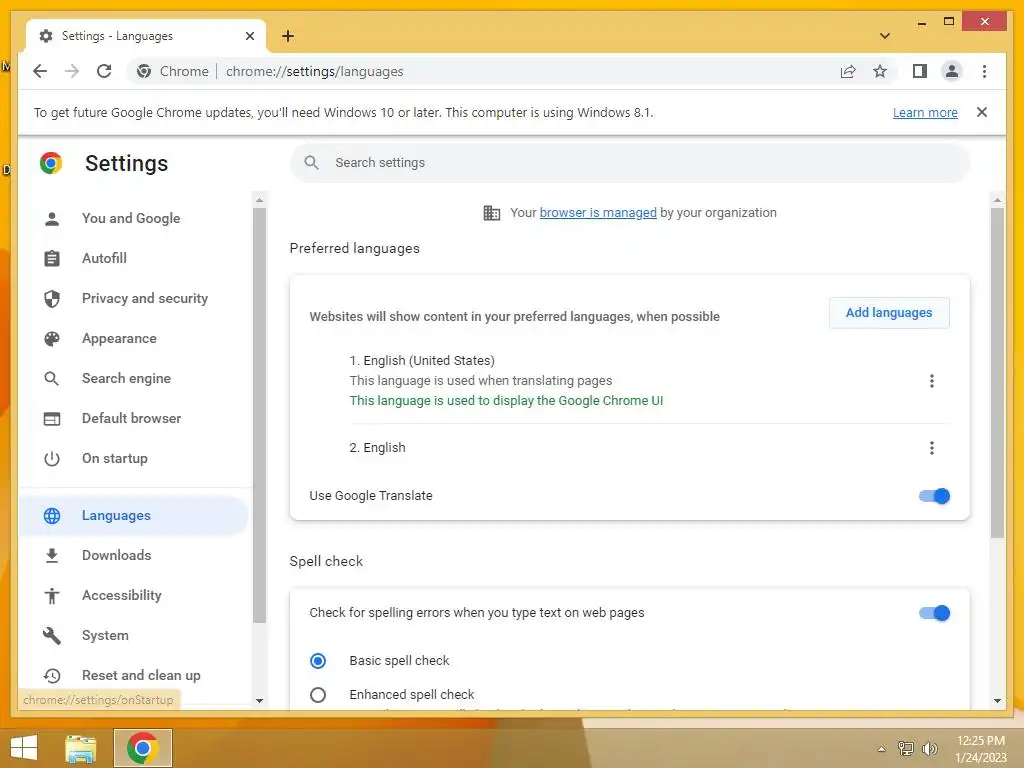The height and width of the screenshot is (768, 1024).
Task: Click the forward navigation arrow
Action: 72,71
